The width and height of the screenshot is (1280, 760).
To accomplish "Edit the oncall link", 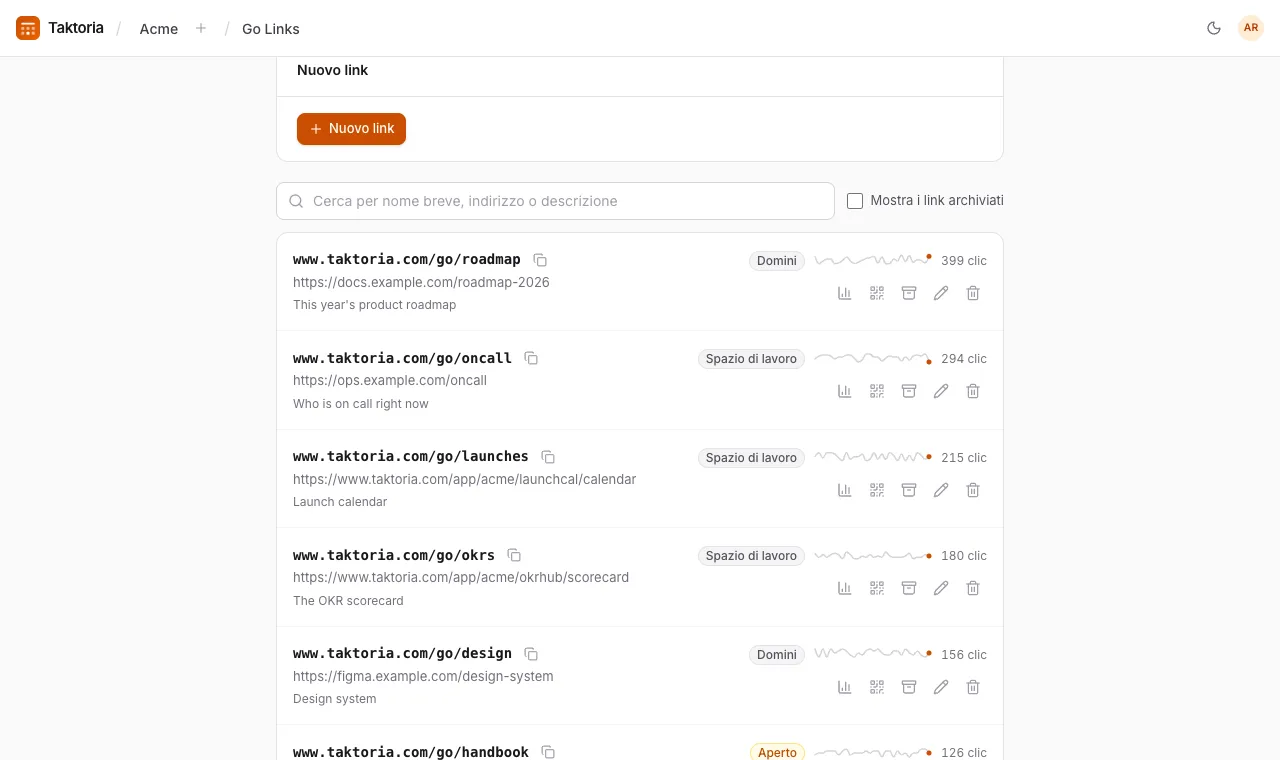I will point(941,391).
